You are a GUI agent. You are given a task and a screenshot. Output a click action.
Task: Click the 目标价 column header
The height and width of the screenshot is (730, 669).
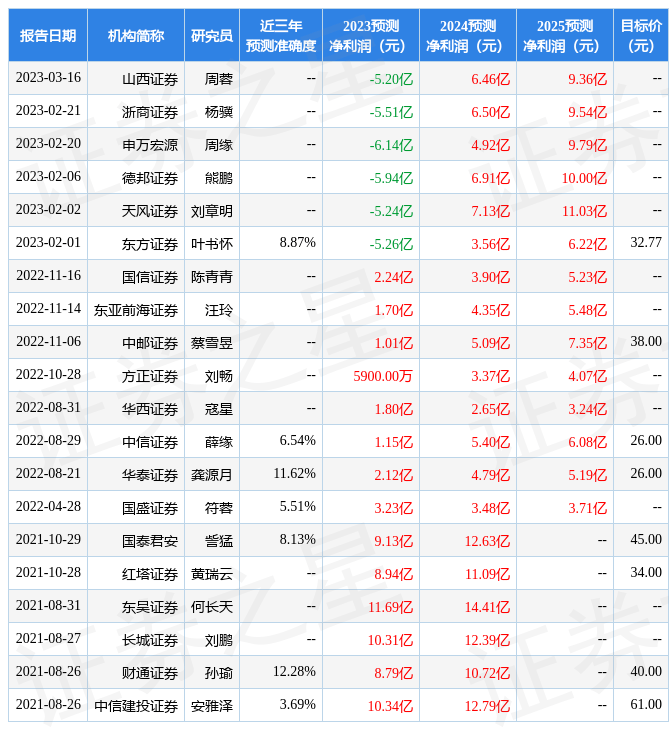coord(641,35)
